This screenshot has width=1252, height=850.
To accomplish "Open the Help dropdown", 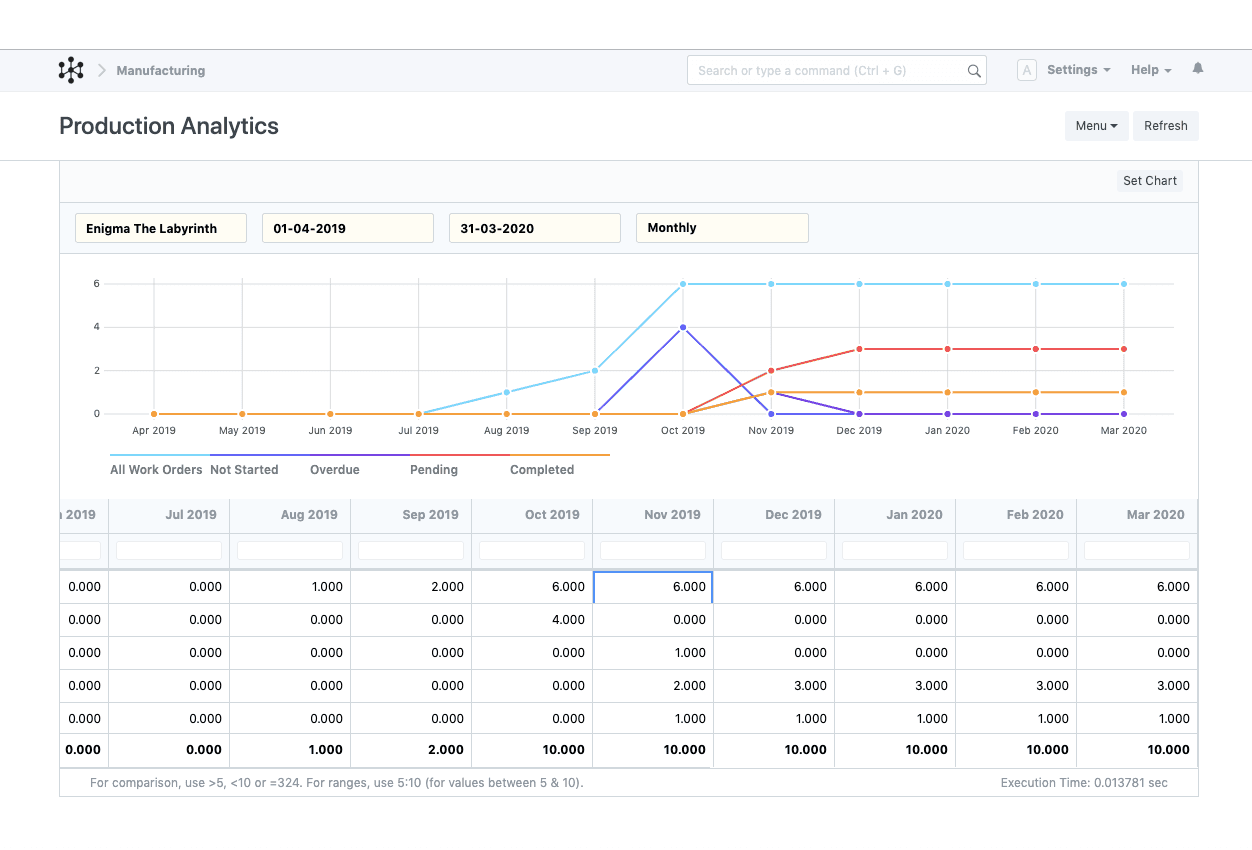I will click(1151, 70).
